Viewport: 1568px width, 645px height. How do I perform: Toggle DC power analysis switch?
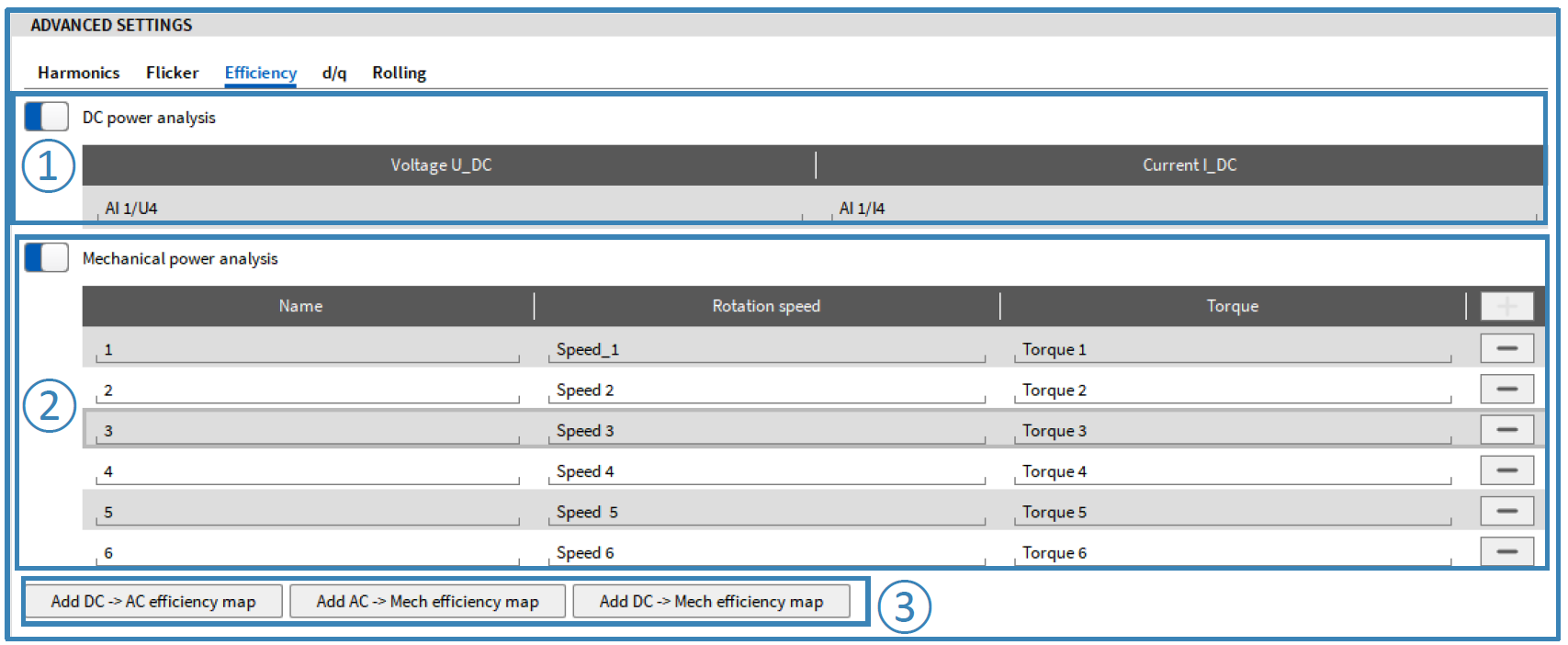[46, 117]
